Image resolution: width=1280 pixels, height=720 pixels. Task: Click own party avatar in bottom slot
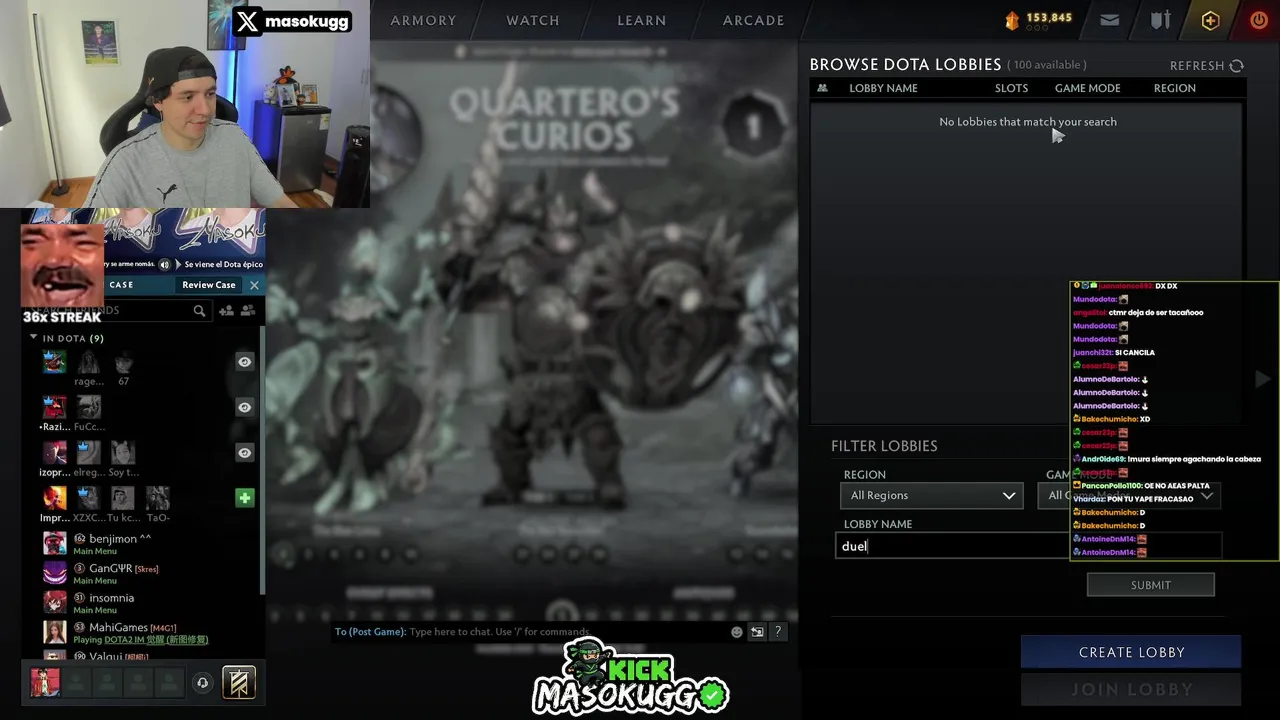45,682
